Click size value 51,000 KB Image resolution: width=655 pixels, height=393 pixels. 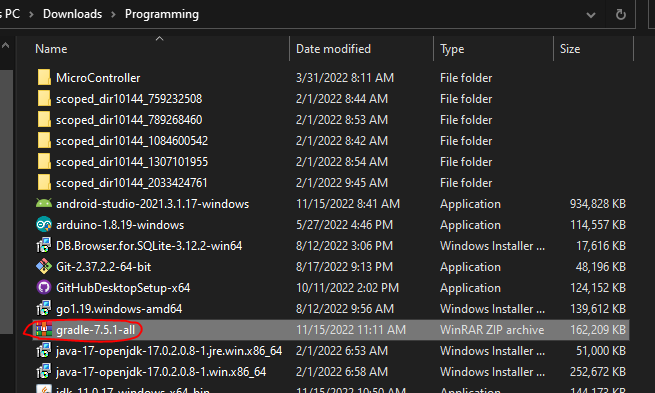tap(601, 351)
